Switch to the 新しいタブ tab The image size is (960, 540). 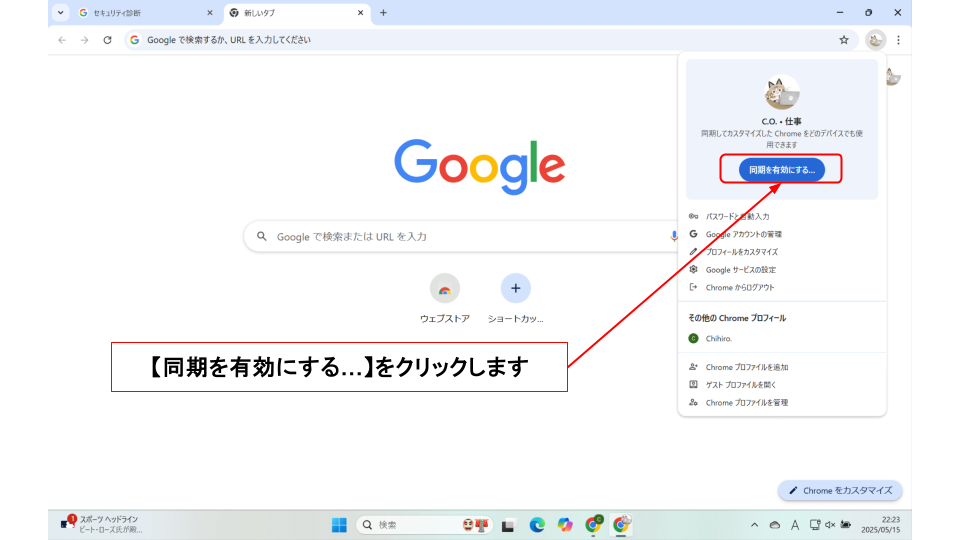point(297,13)
